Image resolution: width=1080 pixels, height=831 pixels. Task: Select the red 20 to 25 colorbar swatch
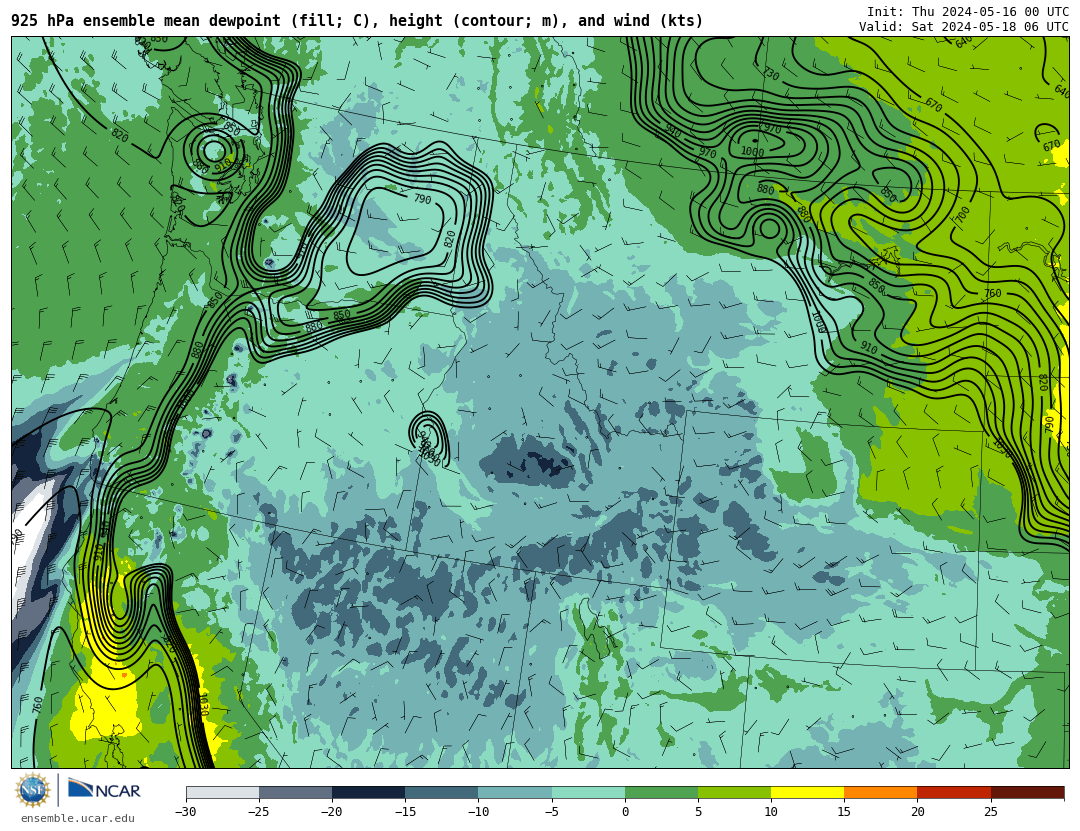[x=954, y=792]
